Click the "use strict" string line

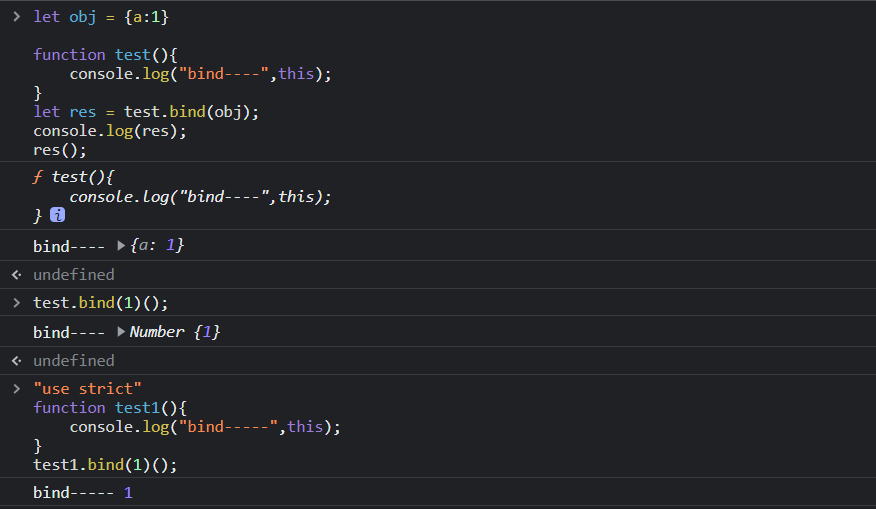click(87, 388)
